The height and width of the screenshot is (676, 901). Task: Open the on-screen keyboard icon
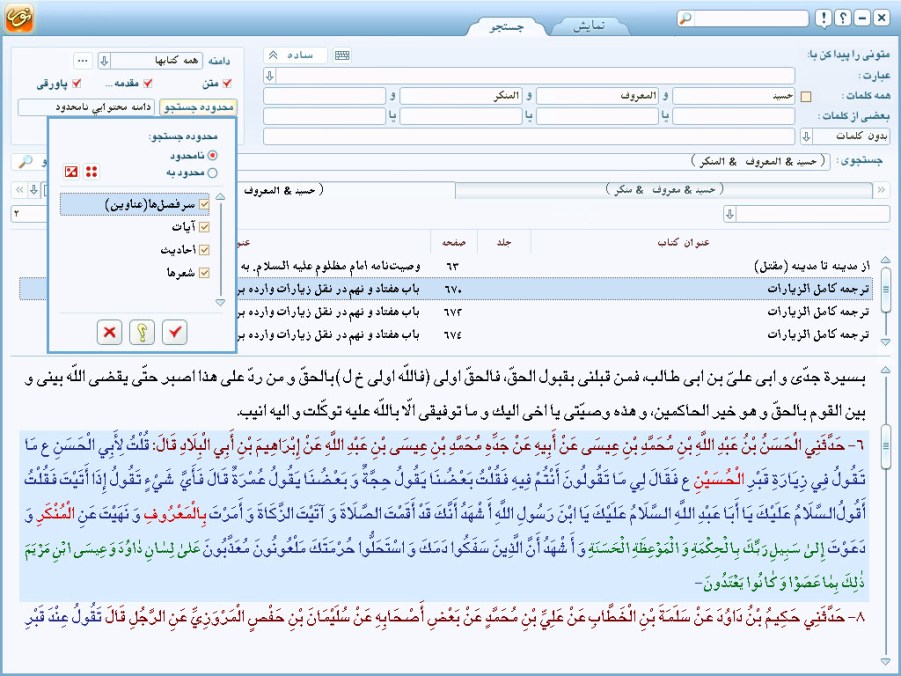(342, 55)
